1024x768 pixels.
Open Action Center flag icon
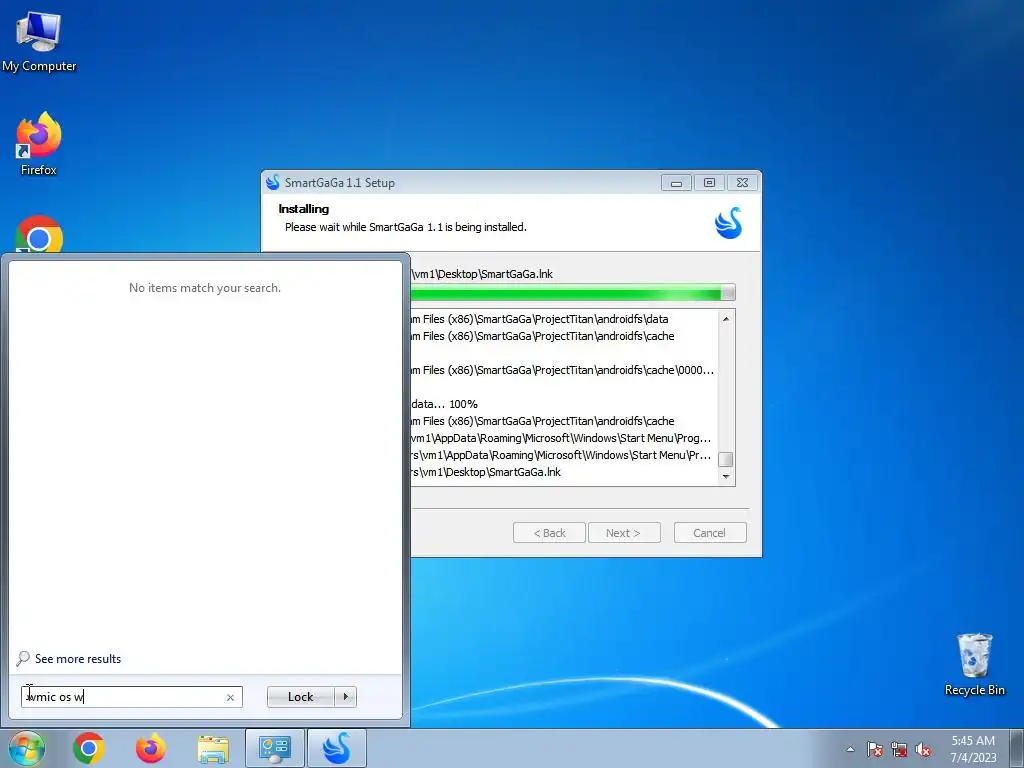coord(875,750)
